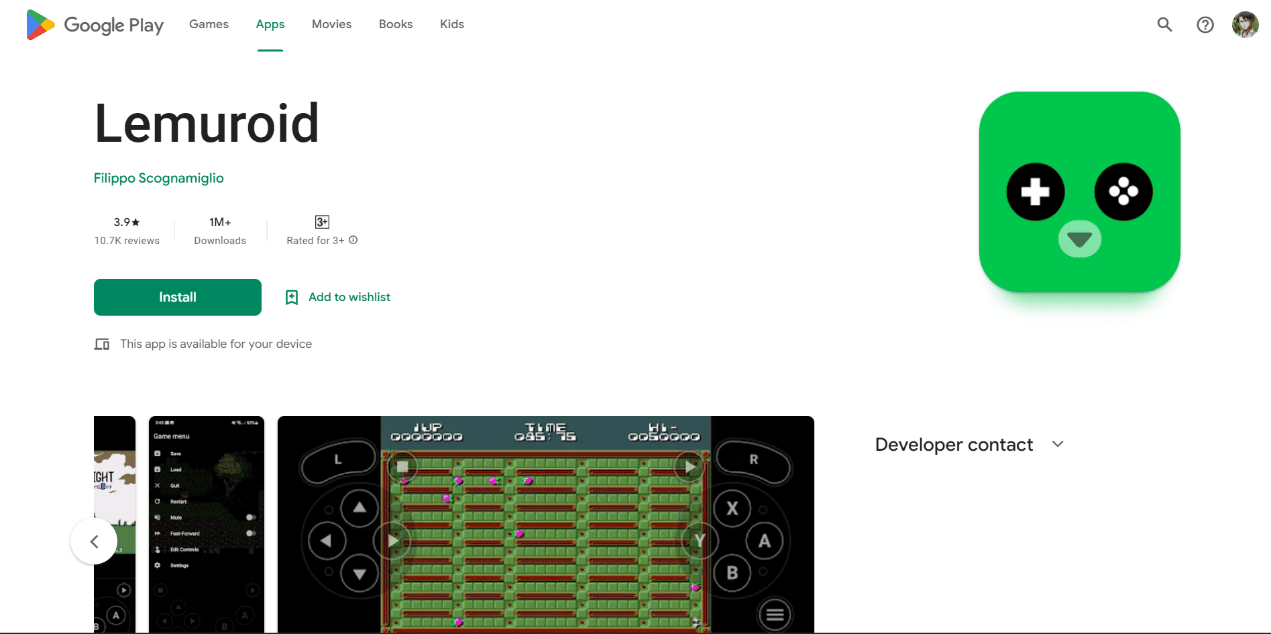The image size is (1271, 634).
Task: Open the Books tab
Action: [x=396, y=24]
